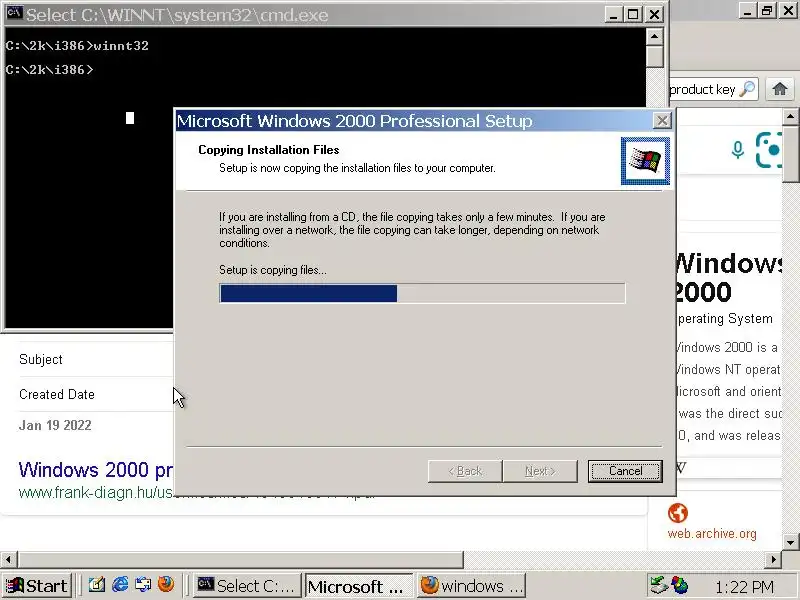Minimize the browser window
The image size is (800, 600).
click(x=747, y=10)
